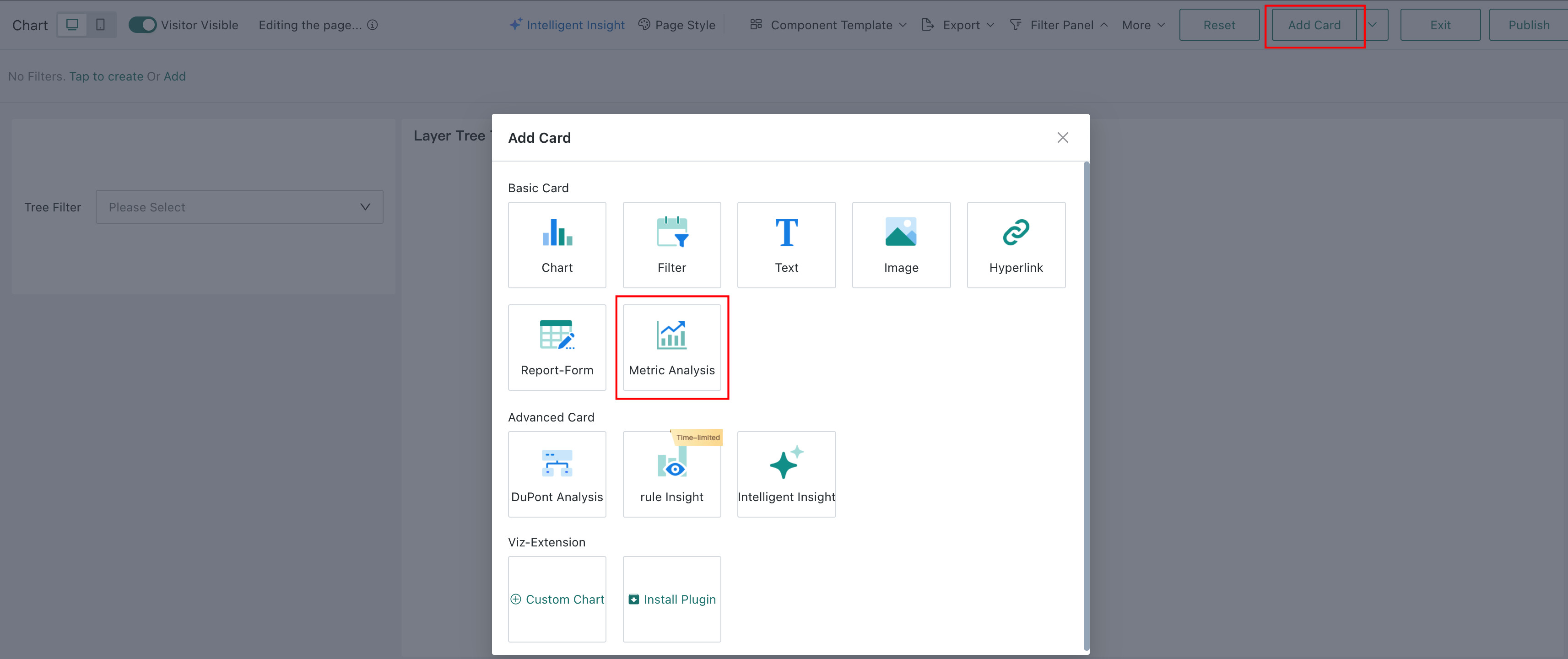Expand the Component Template dropdown
Image resolution: width=1568 pixels, height=659 pixels.
[x=828, y=25]
